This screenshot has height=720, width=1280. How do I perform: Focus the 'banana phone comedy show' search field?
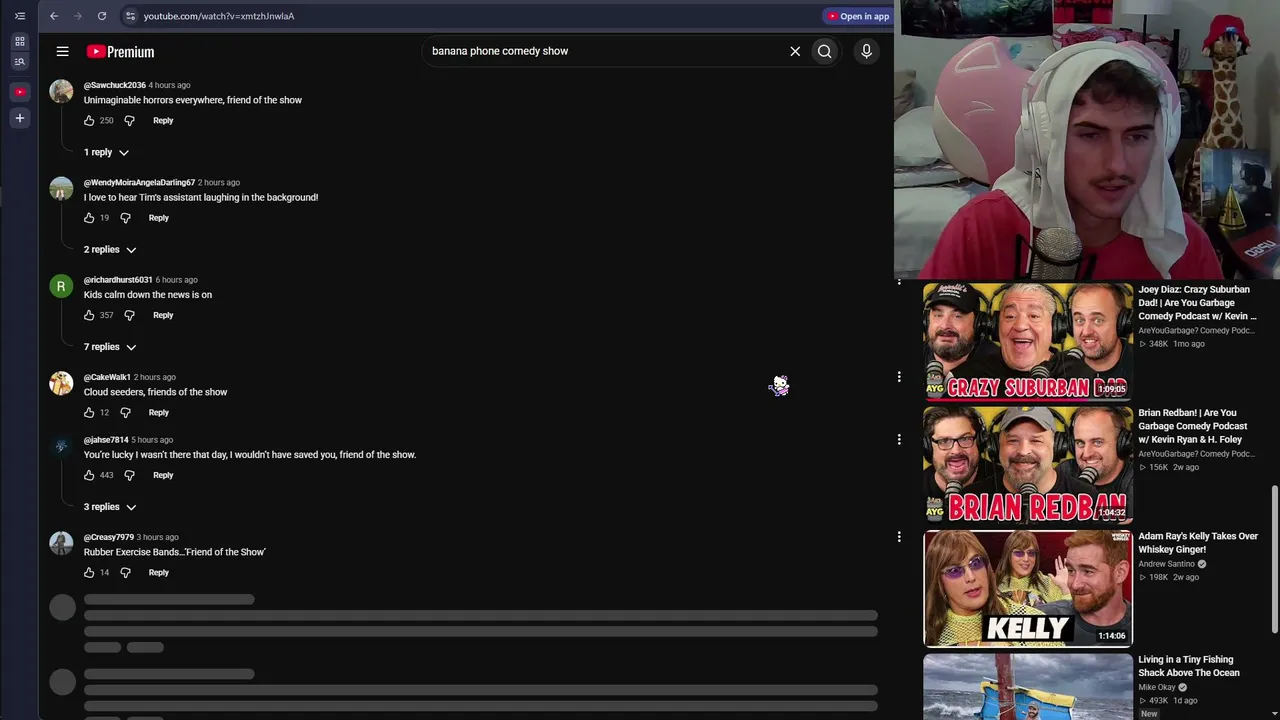pyautogui.click(x=606, y=51)
